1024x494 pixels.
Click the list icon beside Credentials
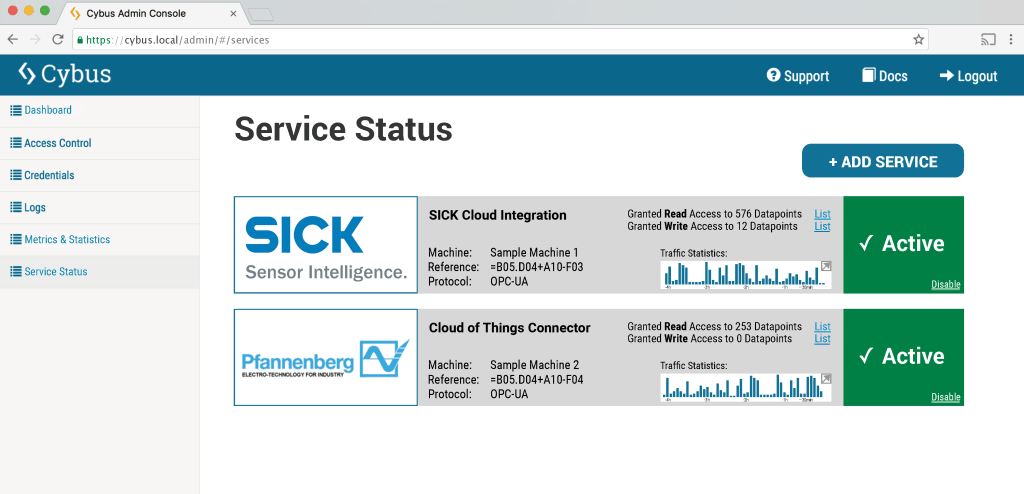point(16,175)
